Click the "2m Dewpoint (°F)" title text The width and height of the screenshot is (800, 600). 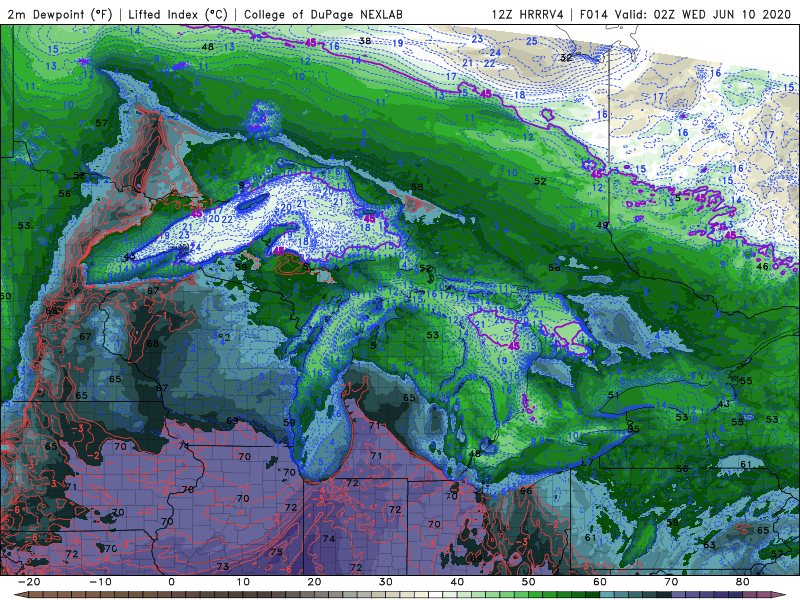coord(60,14)
